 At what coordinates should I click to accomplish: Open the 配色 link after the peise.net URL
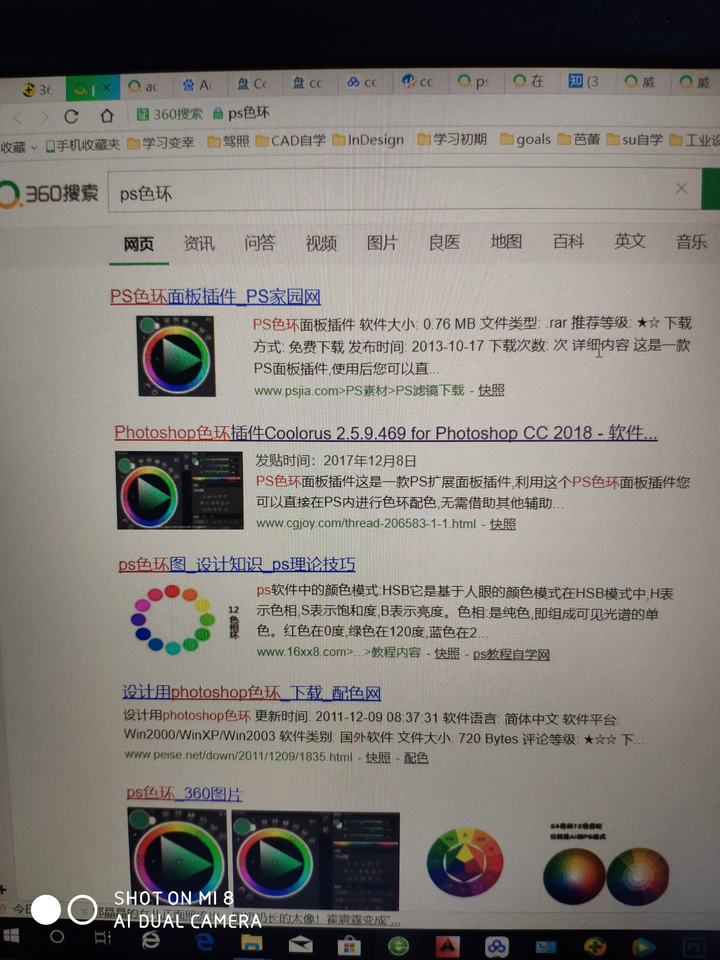tap(416, 758)
